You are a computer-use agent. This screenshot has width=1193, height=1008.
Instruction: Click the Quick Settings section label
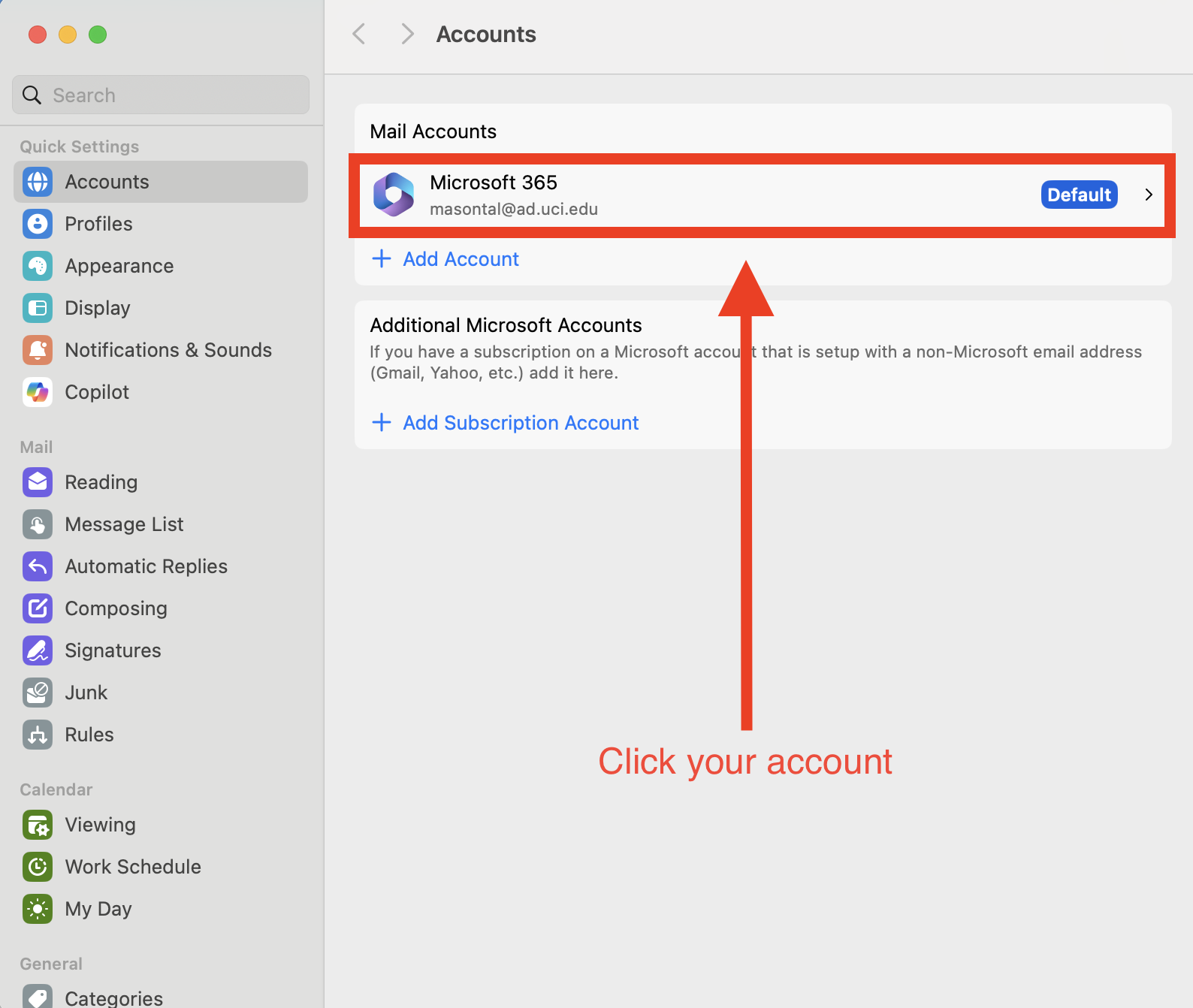[x=80, y=146]
